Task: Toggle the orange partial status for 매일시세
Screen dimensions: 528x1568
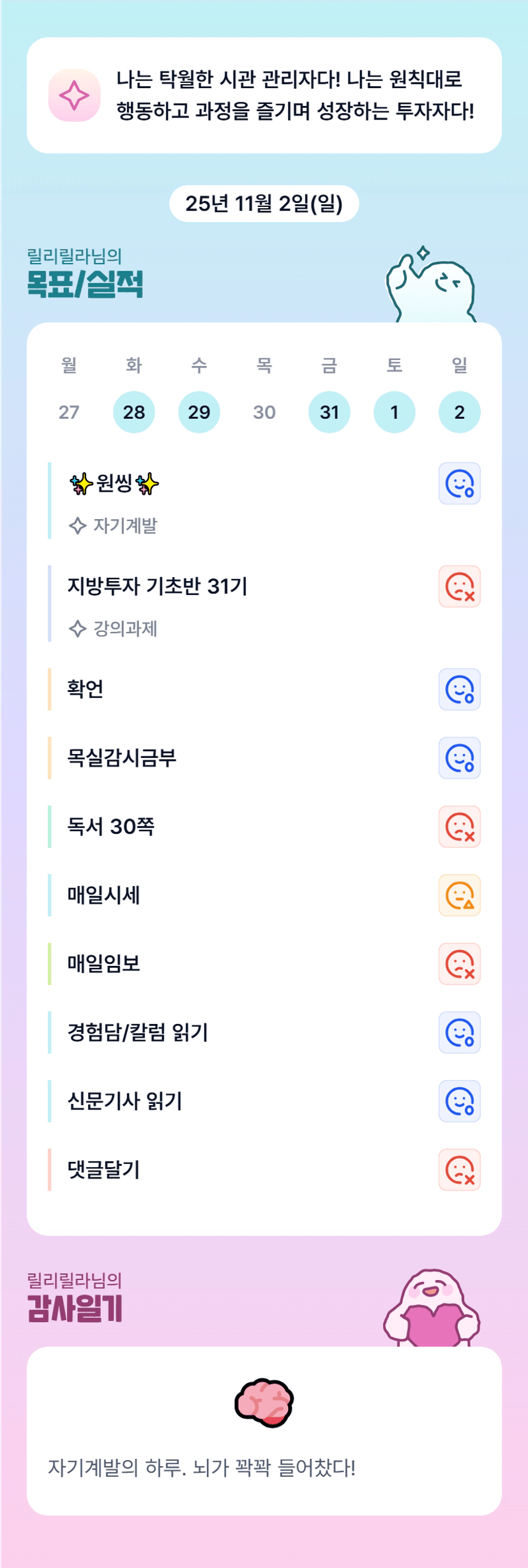Action: (459, 895)
